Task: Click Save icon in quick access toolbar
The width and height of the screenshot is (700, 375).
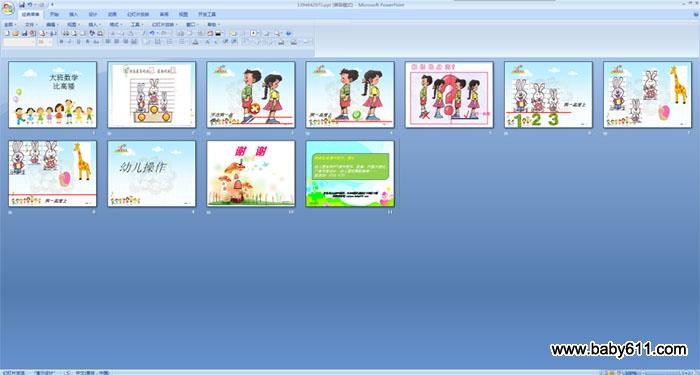Action: (22, 4)
